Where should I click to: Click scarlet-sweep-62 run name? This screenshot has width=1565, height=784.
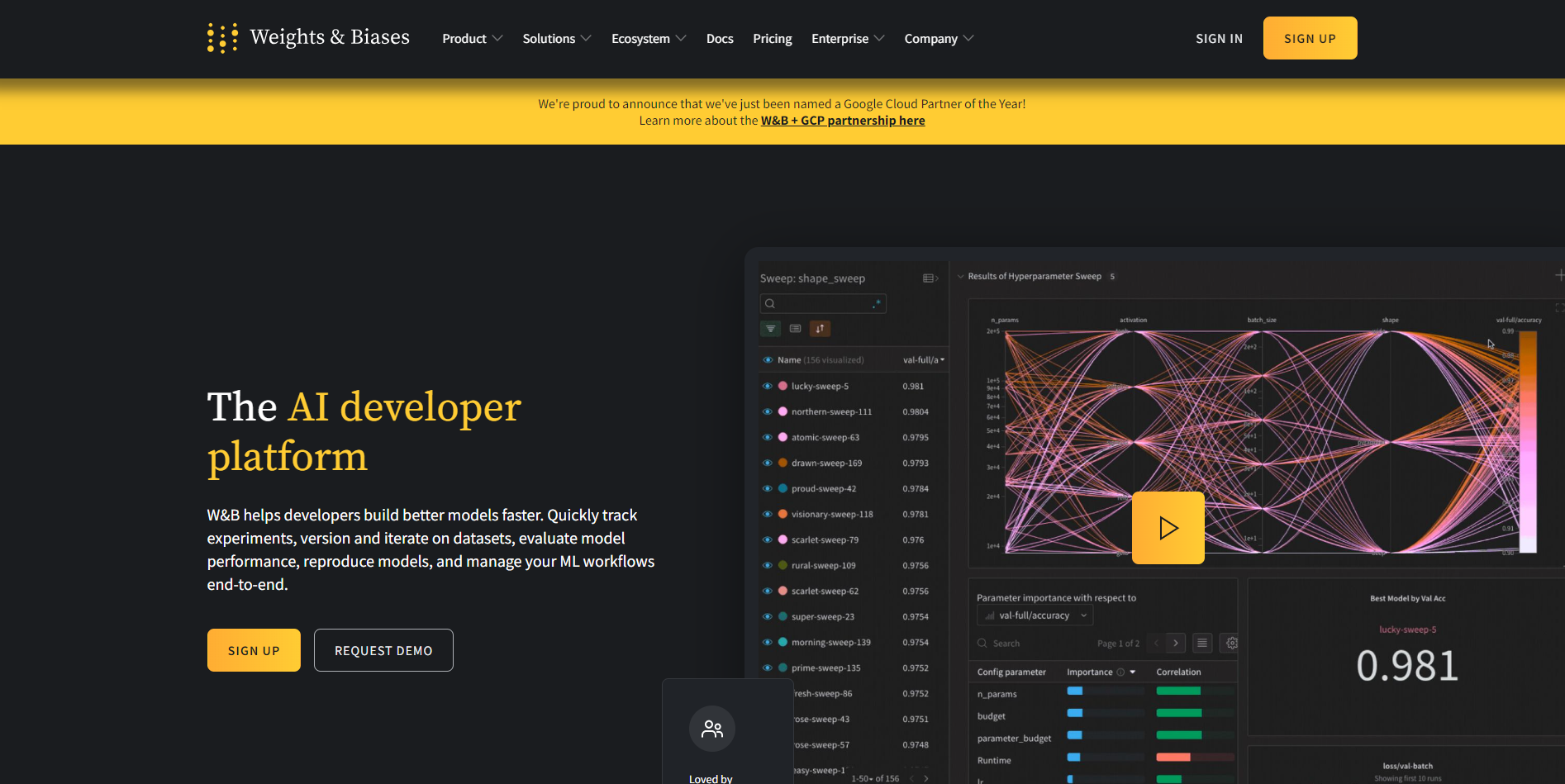[825, 591]
